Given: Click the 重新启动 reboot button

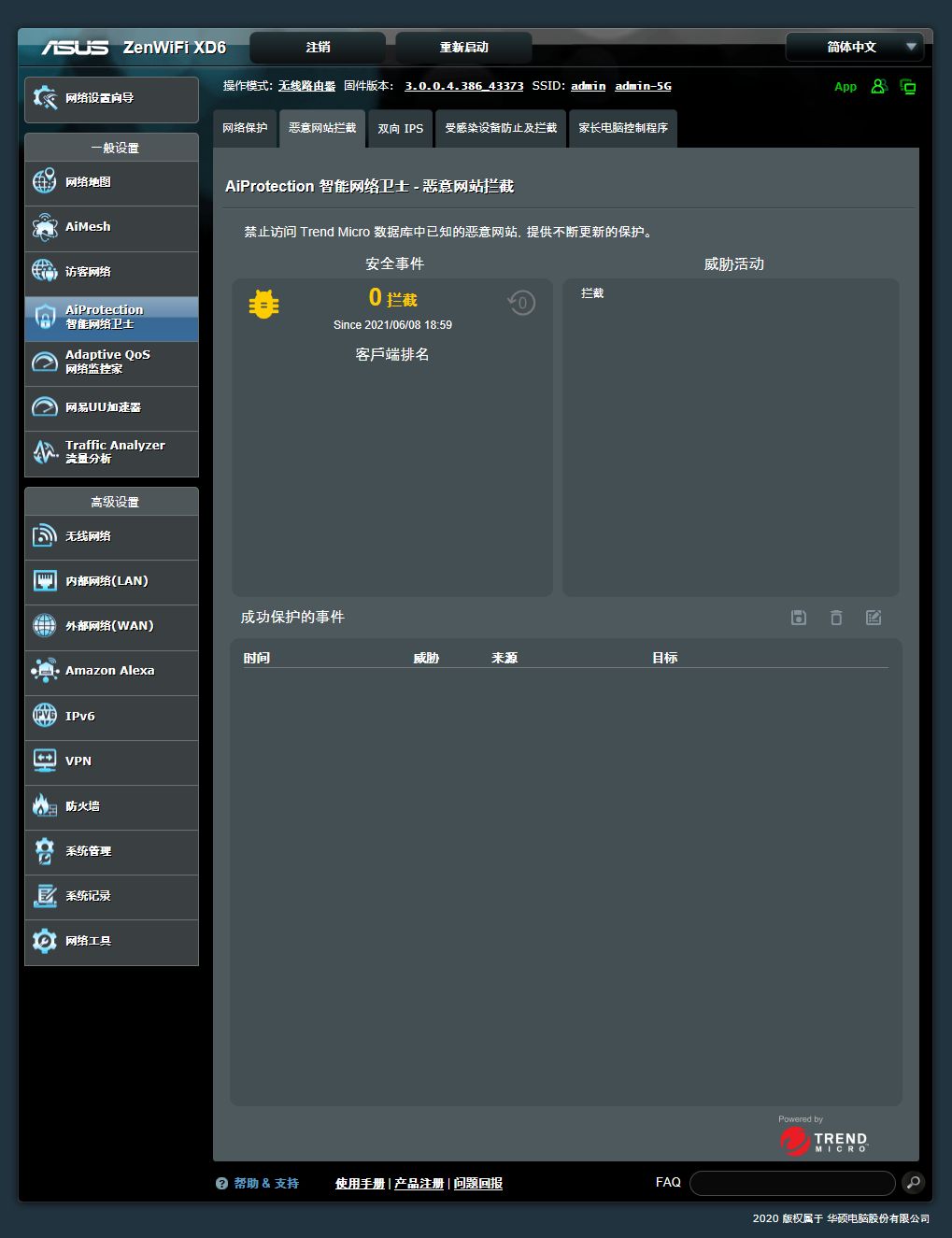Looking at the screenshot, I should 464,47.
